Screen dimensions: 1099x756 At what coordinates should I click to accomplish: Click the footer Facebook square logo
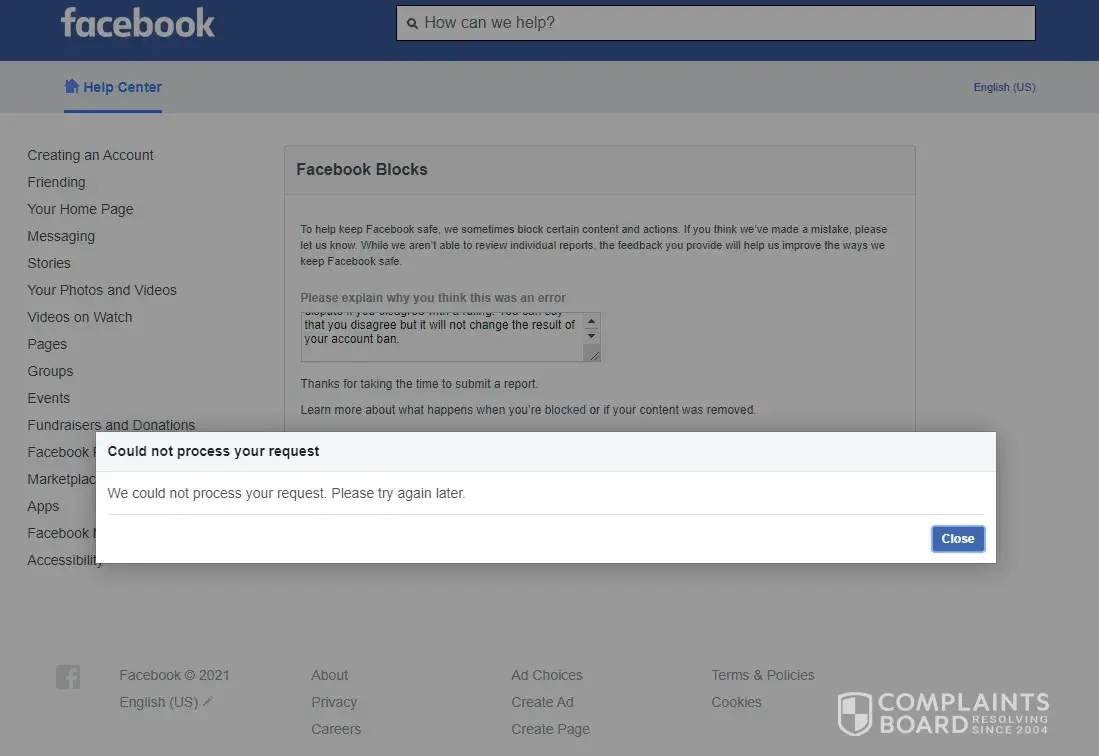68,677
